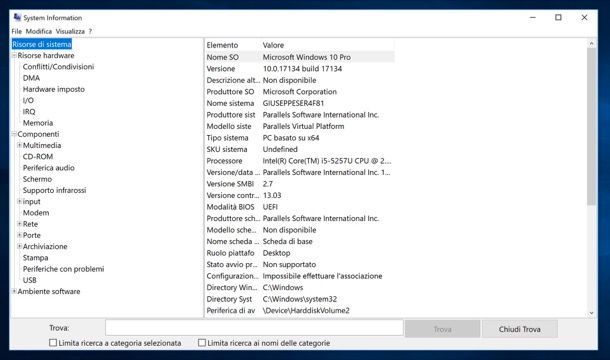Click the scroll up arrow of details pane

click(x=591, y=44)
